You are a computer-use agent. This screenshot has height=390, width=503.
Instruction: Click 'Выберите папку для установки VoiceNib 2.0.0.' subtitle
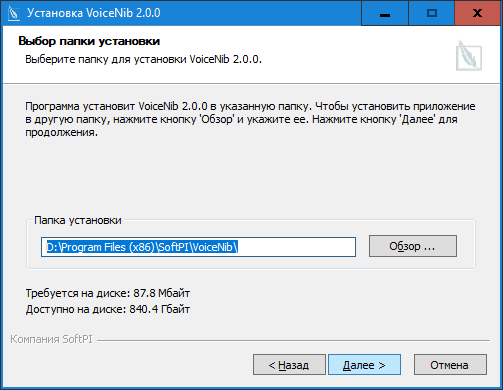[143, 59]
